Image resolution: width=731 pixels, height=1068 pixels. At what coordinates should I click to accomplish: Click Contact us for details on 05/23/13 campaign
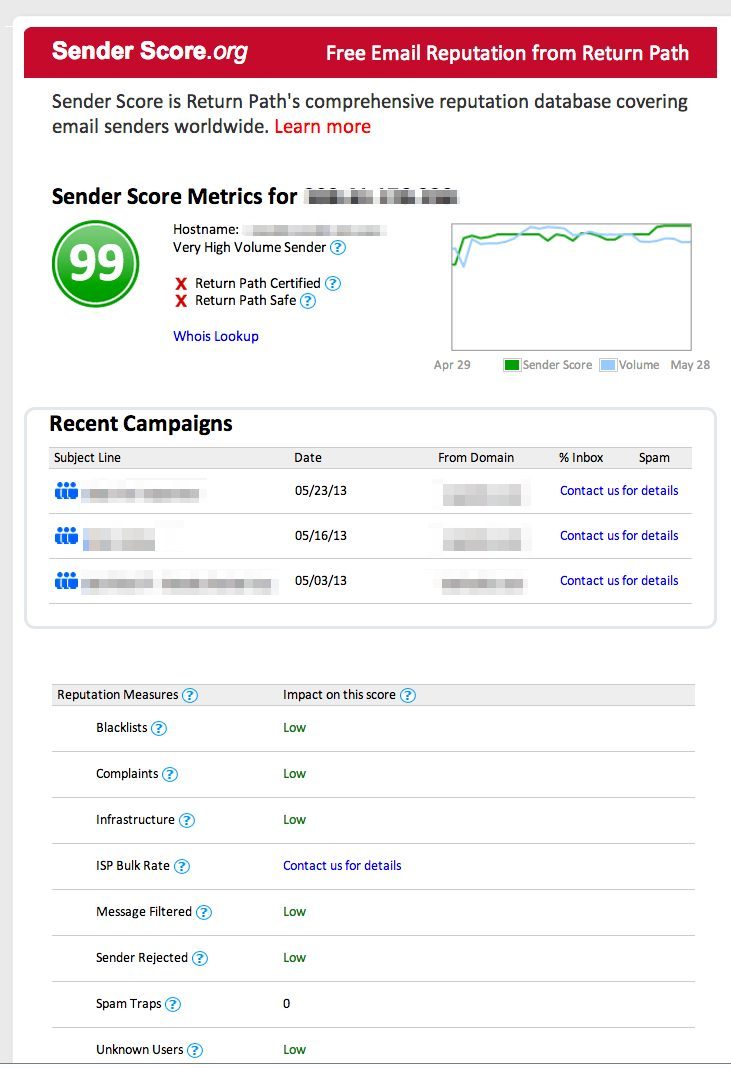click(x=619, y=490)
